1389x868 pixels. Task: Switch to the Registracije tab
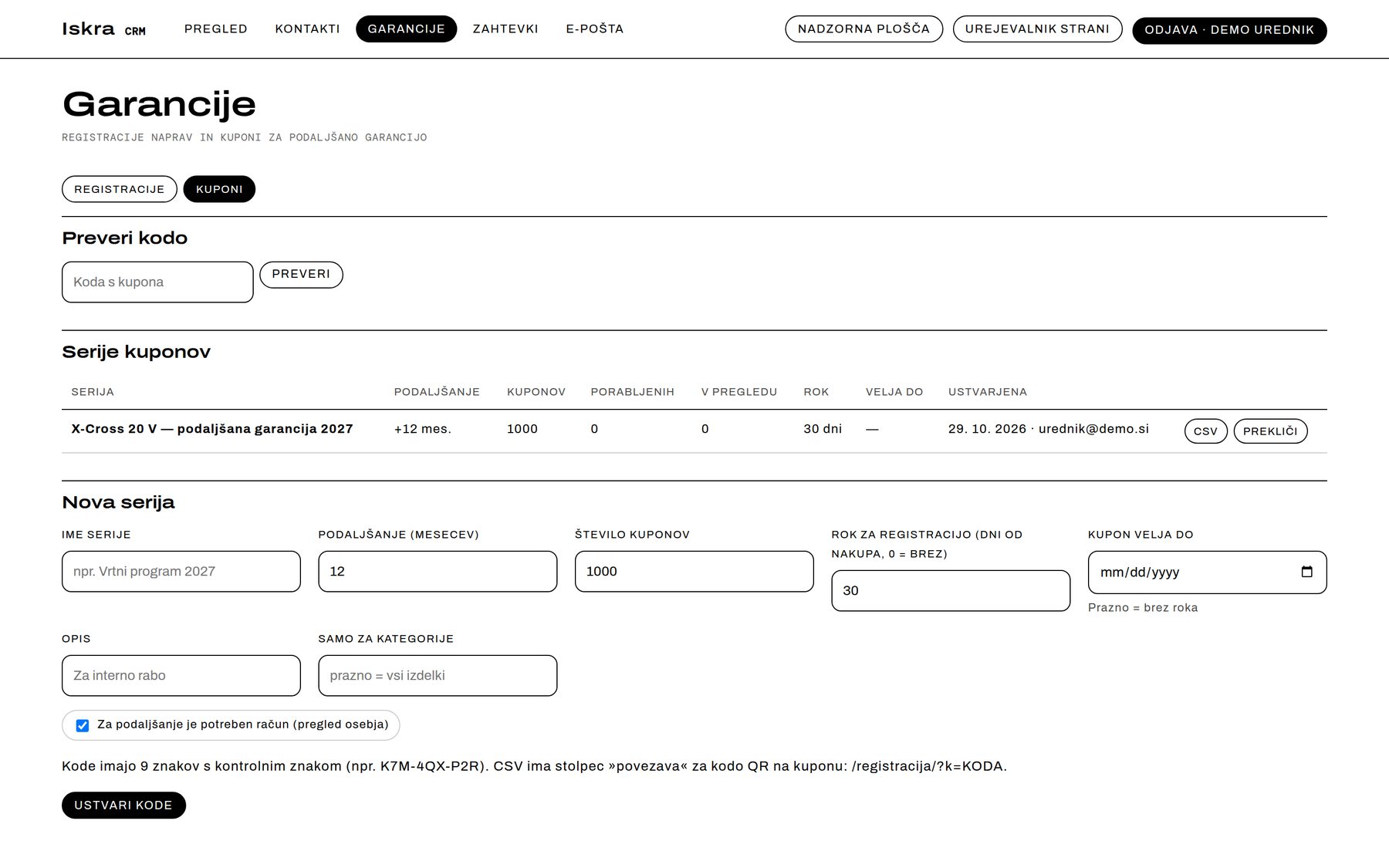pyautogui.click(x=120, y=189)
